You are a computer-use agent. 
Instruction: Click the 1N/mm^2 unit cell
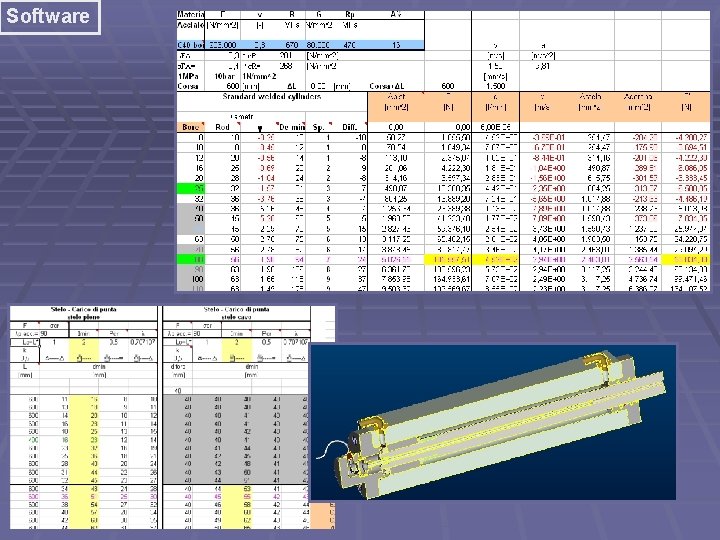coord(259,76)
